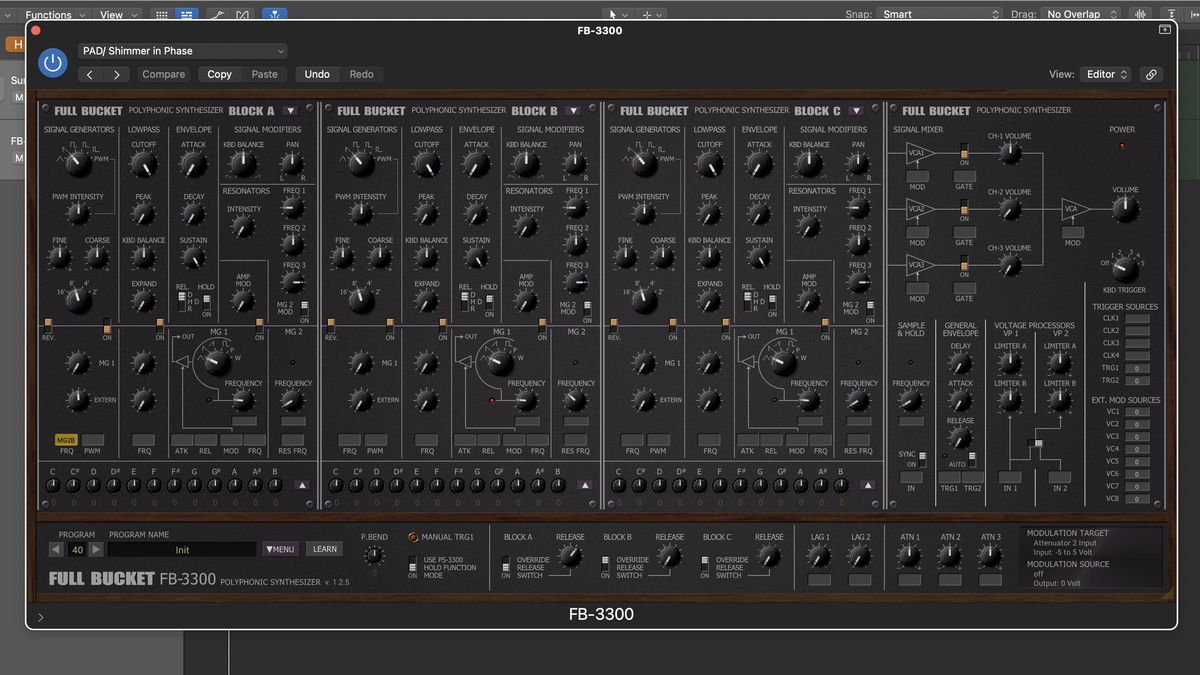This screenshot has width=1200, height=675.
Task: Click Block A REV. slider switch
Action: tap(48, 326)
